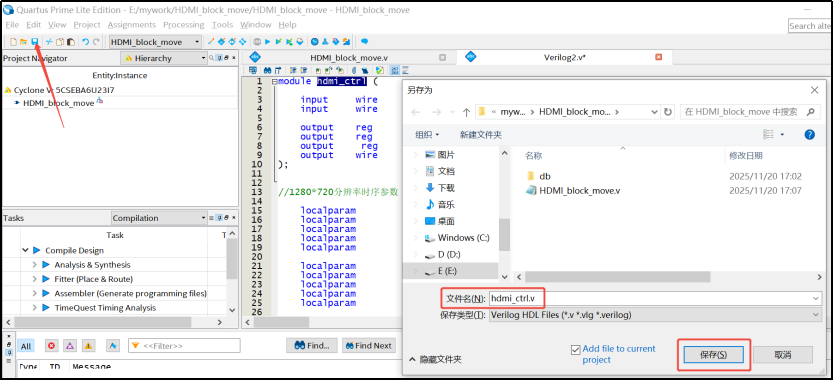The height and width of the screenshot is (380, 833).
Task: Toggle the blue flag message filter
Action: (x=113, y=346)
